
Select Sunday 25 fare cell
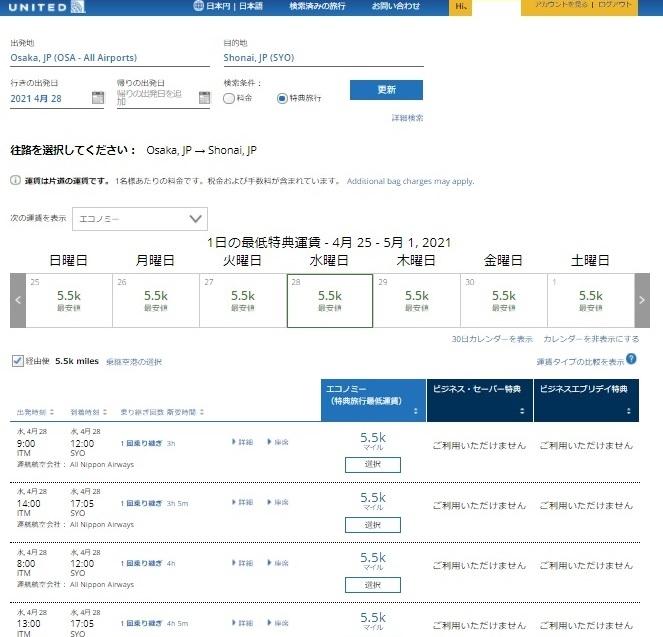pyautogui.click(x=69, y=300)
